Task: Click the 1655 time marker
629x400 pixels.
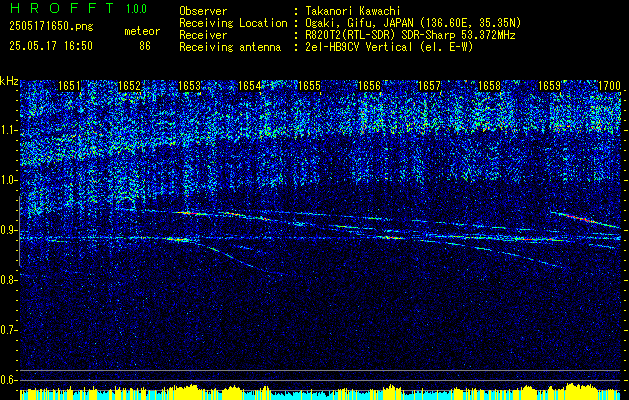Action: coord(309,86)
